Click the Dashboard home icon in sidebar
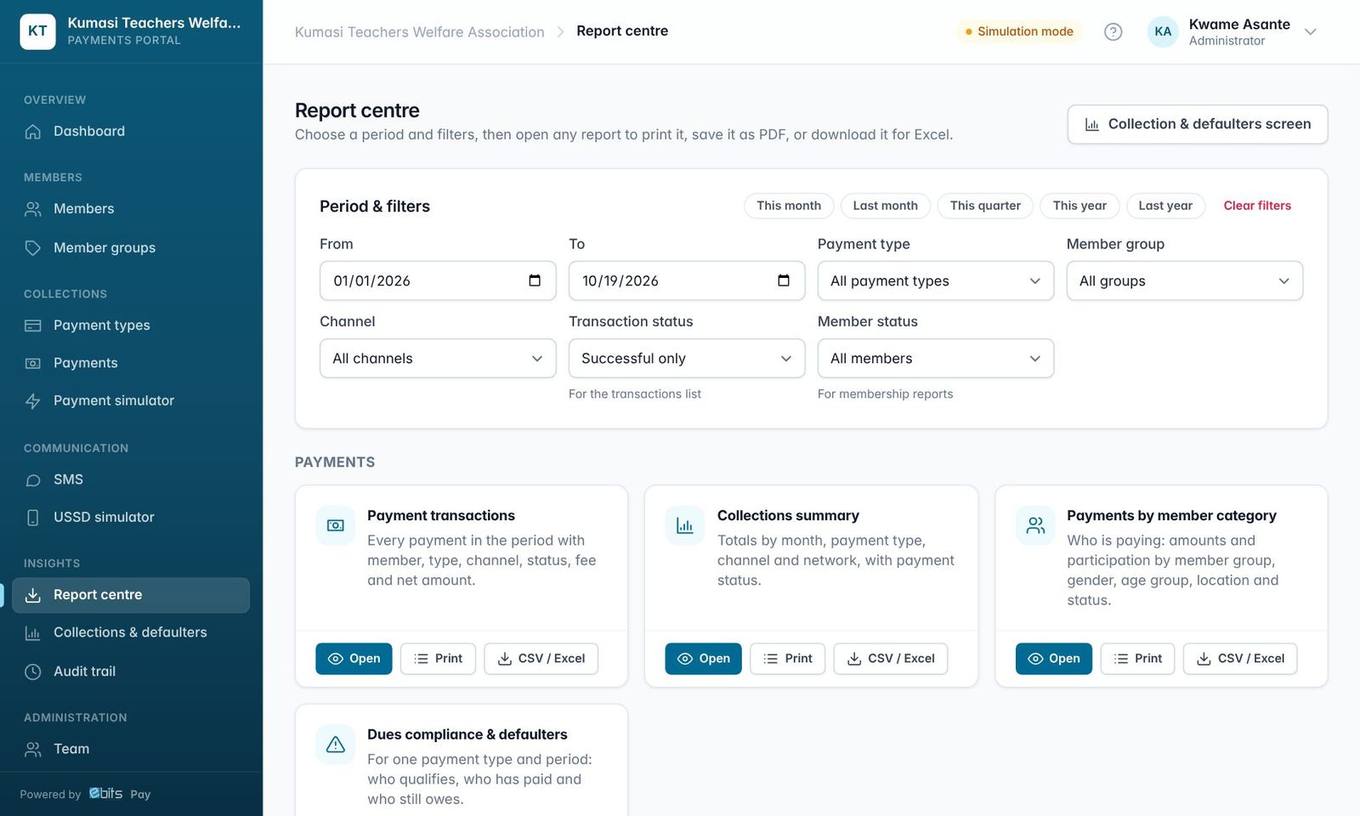The height and width of the screenshot is (816, 1360). point(33,131)
